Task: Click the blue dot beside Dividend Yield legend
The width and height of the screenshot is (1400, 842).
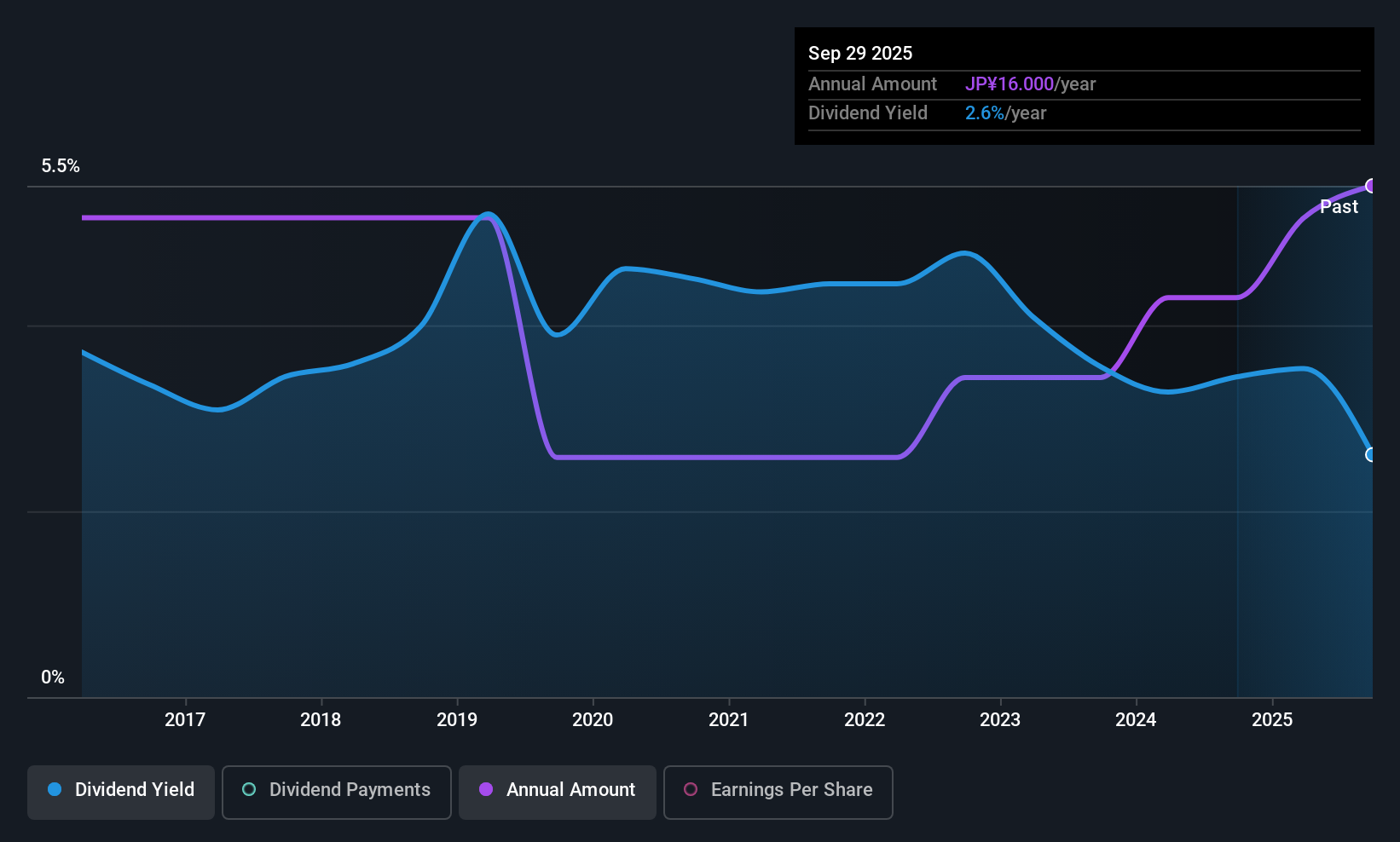Action: click(x=55, y=789)
